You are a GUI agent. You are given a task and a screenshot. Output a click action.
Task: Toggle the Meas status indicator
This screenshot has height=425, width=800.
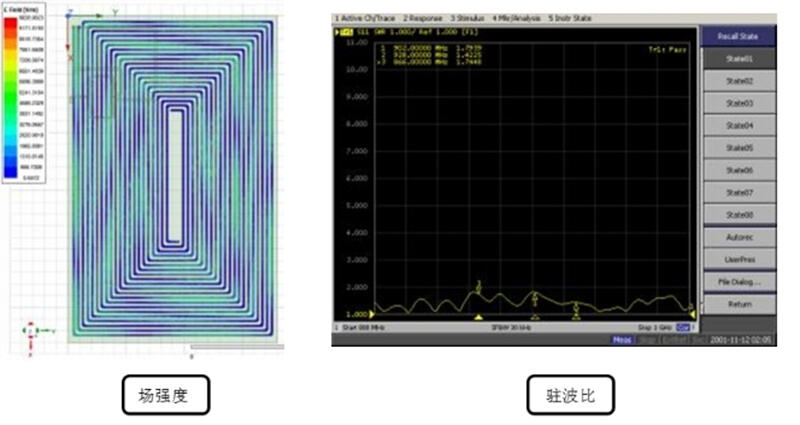[x=624, y=340]
